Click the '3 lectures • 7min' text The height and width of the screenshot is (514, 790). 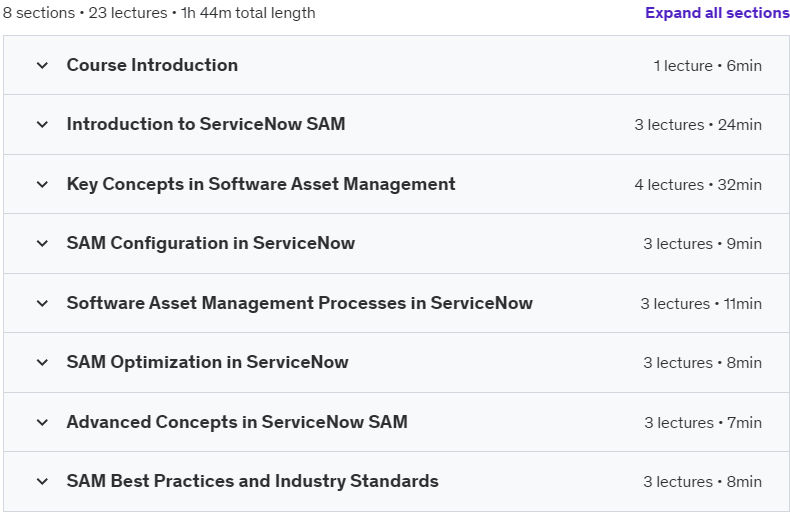pos(703,423)
